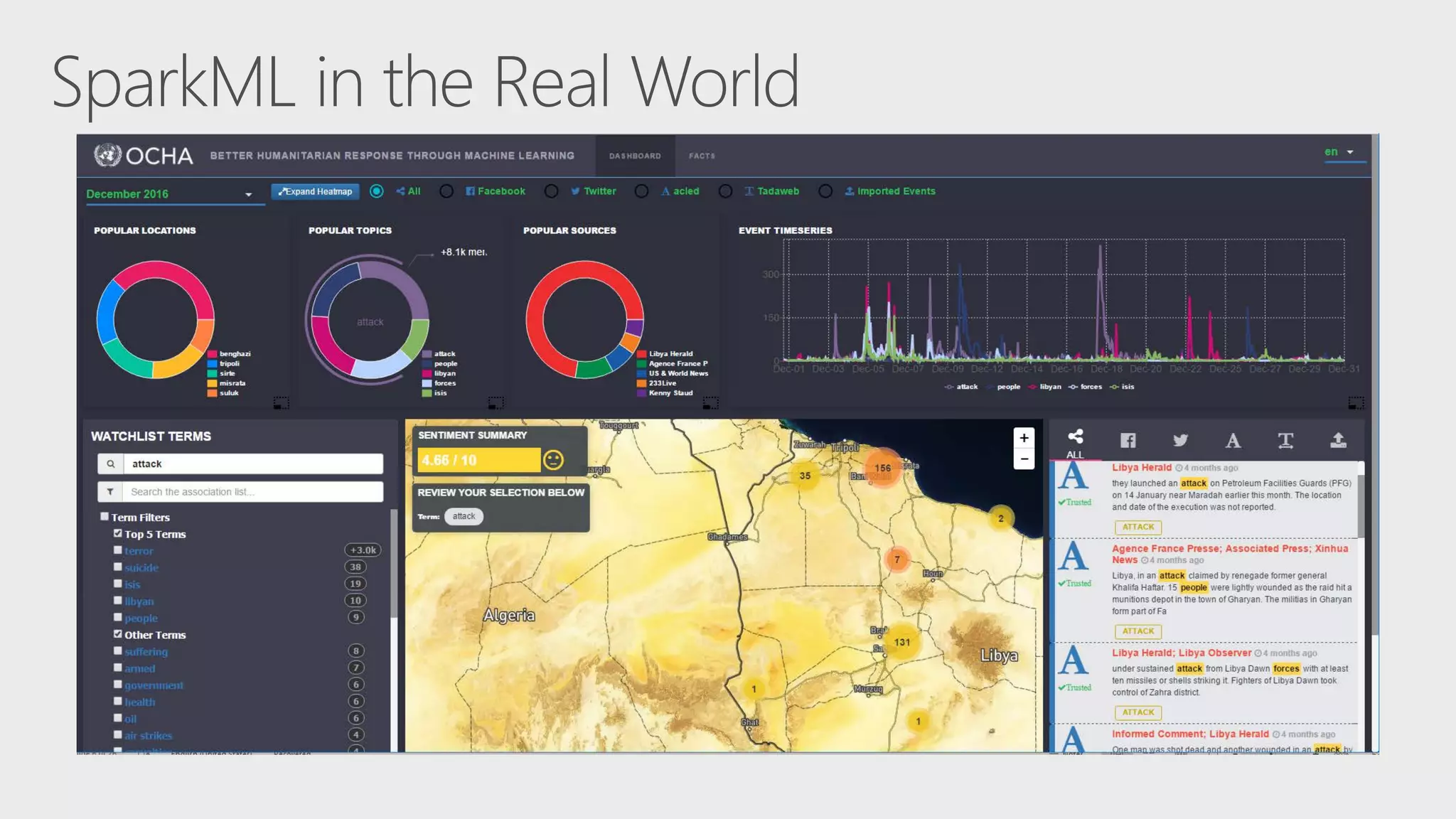Select the Acled 'A' icon in feed panel
The height and width of the screenshot is (819, 1456).
pyautogui.click(x=1233, y=441)
